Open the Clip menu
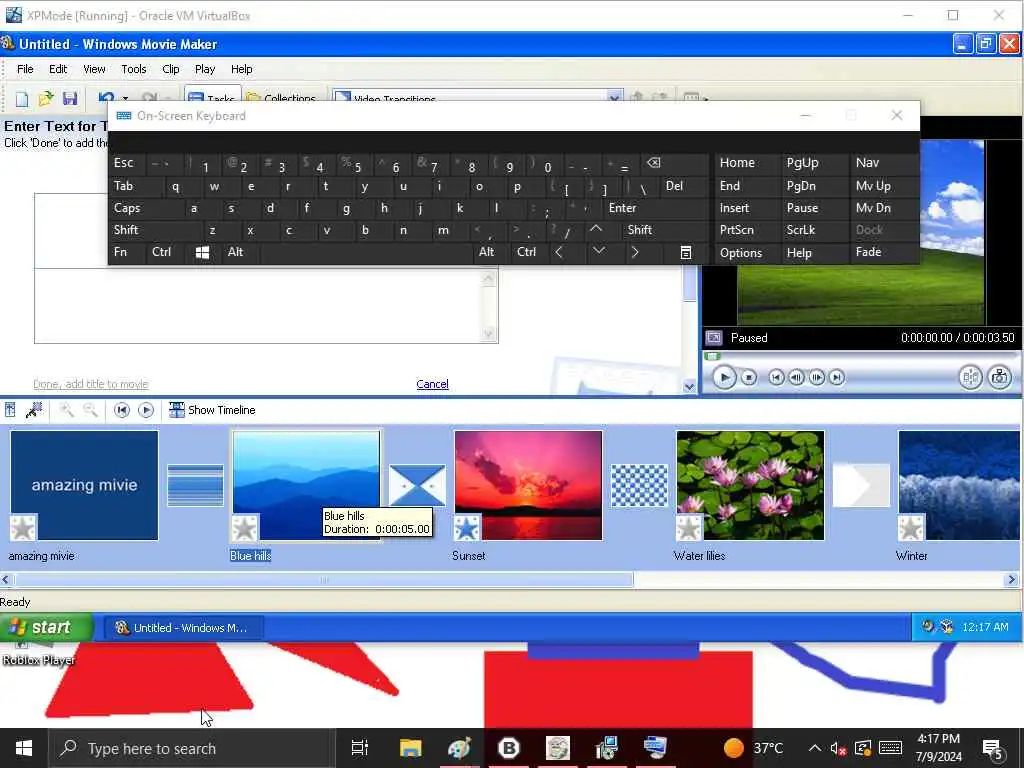This screenshot has height=768, width=1024. 170,69
